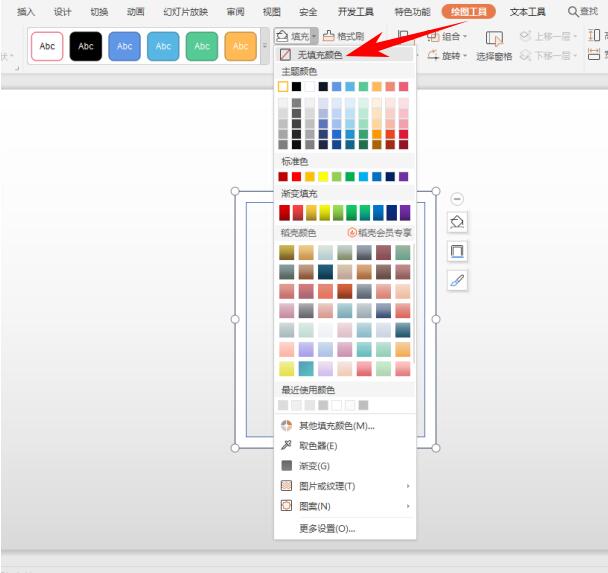This screenshot has width=608, height=573.
Task: Switch to the 文本工具 text tools tab
Action: coord(527,12)
